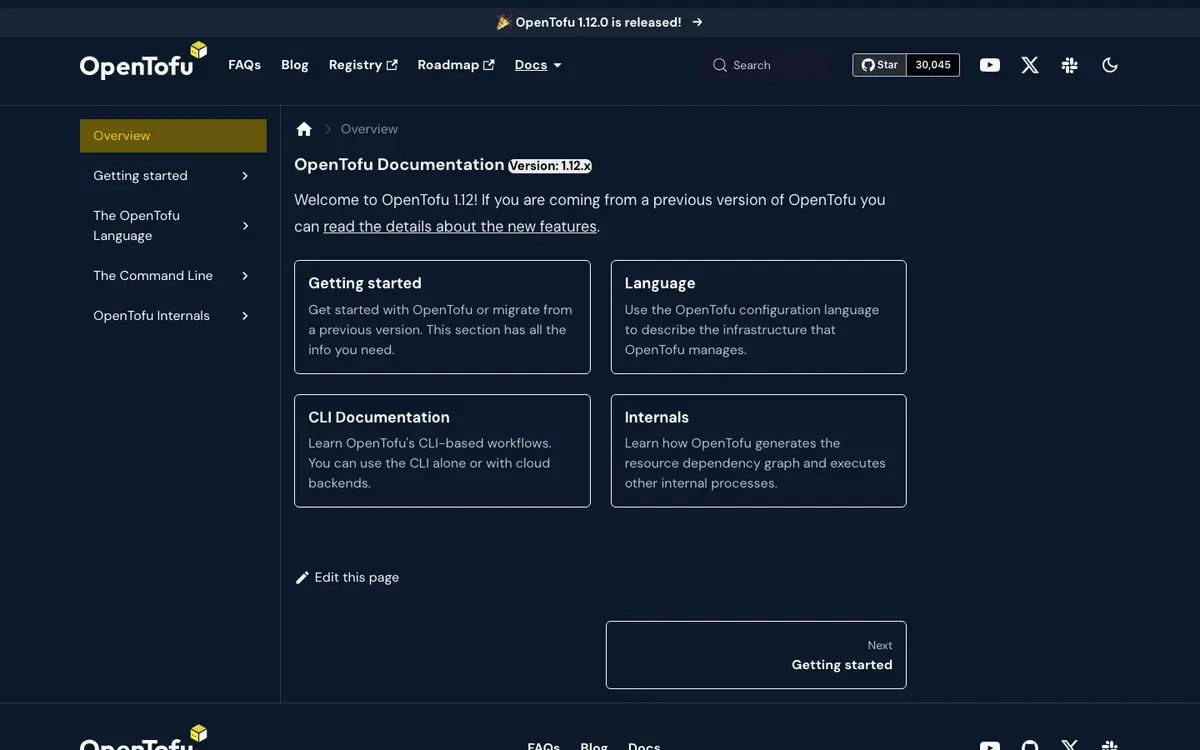View the 30,045 stargazers count
This screenshot has height=750, width=1200.
click(933, 65)
